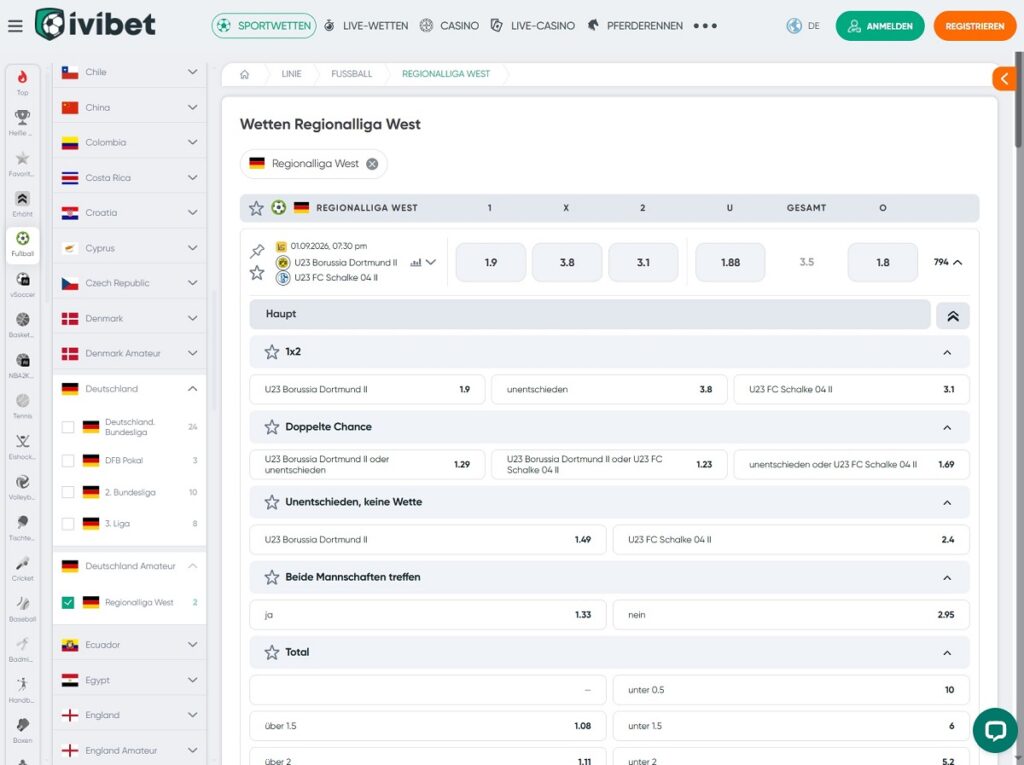Viewport: 1024px width, 765px height.
Task: Open the hamburger menu icon
Action: [x=15, y=26]
